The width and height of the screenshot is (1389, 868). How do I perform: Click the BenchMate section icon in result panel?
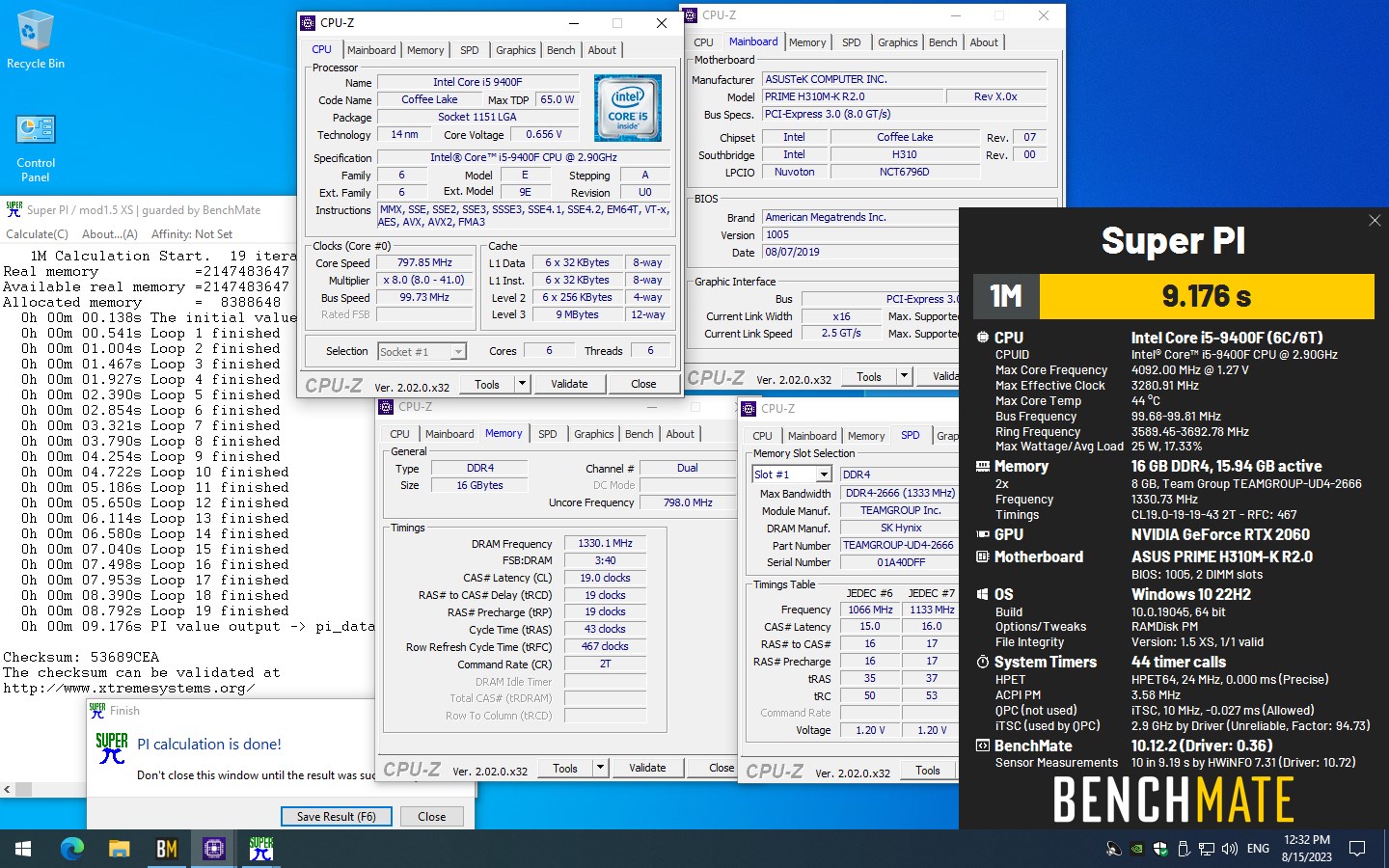coord(983,746)
